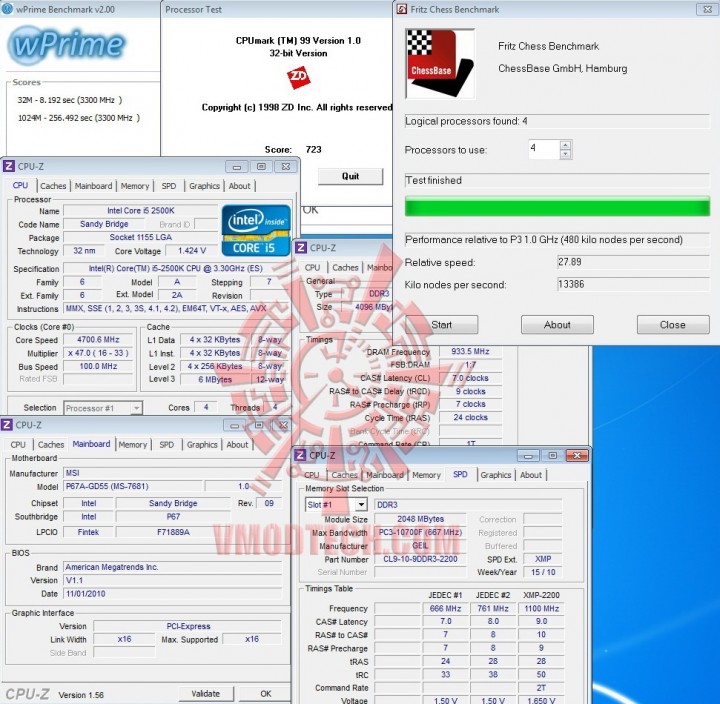The width and height of the screenshot is (720, 704).
Task: Click the Intel Core i5 badge
Action: click(256, 230)
